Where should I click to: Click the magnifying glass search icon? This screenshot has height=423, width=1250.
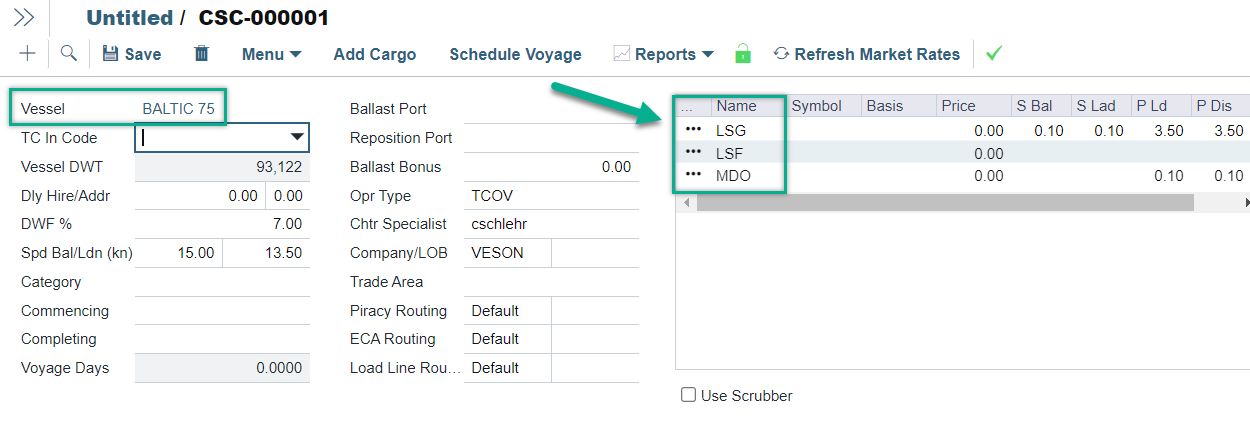[x=69, y=54]
